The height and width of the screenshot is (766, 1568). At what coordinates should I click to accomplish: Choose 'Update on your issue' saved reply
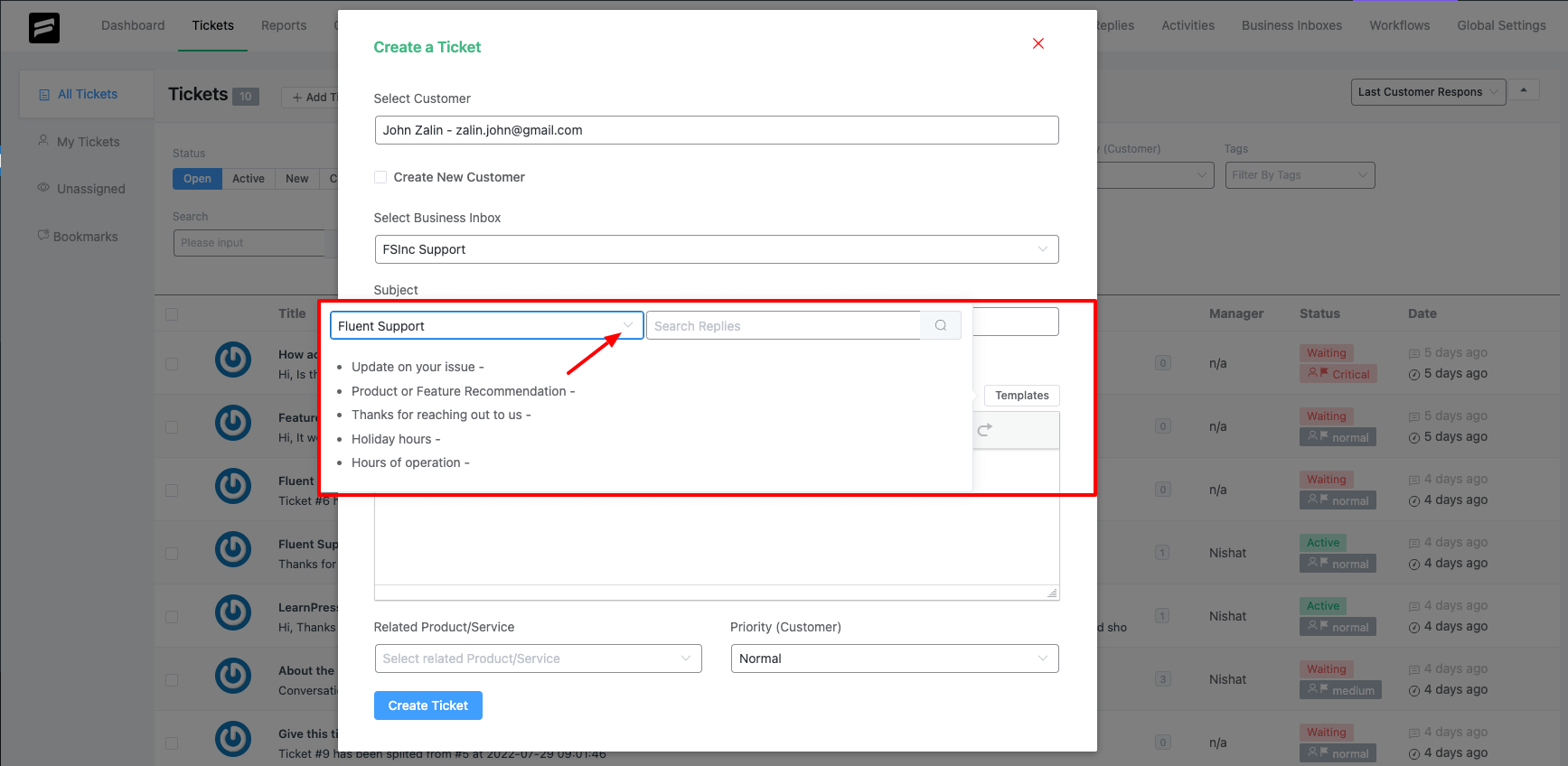pyautogui.click(x=418, y=367)
